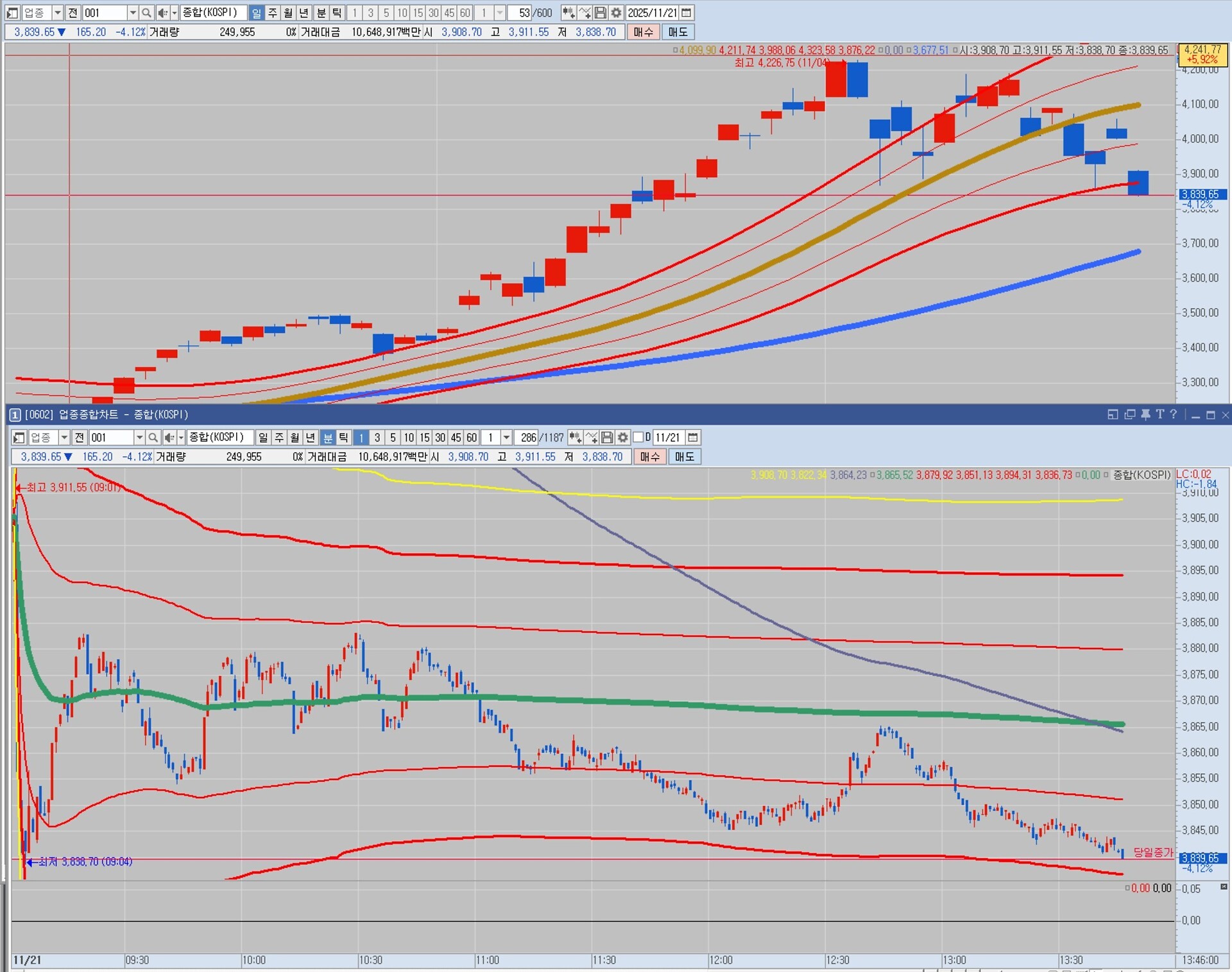Select 3-minute interval in lower chart toolbar
1232x972 pixels.
click(377, 438)
